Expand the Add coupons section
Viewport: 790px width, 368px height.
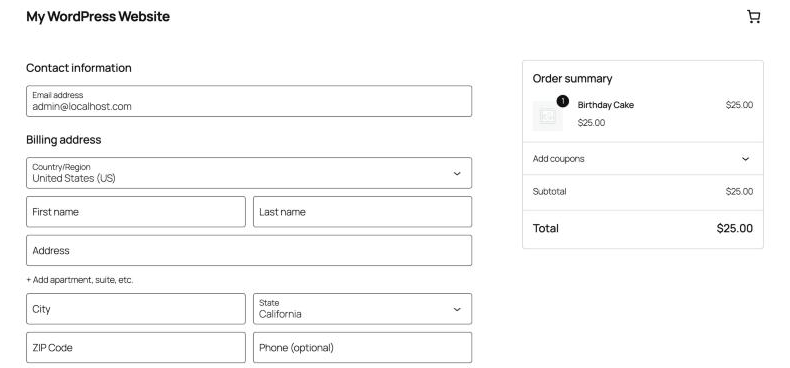(x=643, y=159)
